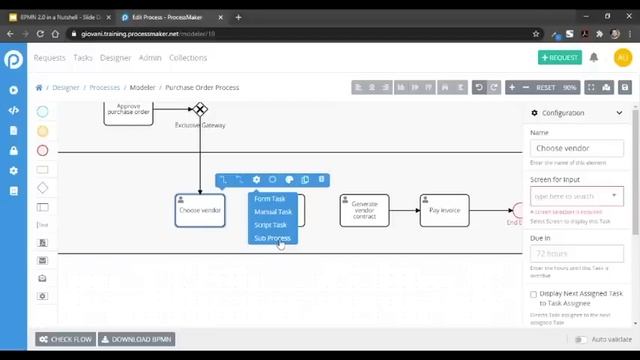Zoom in with the plus button
Screen dimensions: 640x360
coord(512,87)
